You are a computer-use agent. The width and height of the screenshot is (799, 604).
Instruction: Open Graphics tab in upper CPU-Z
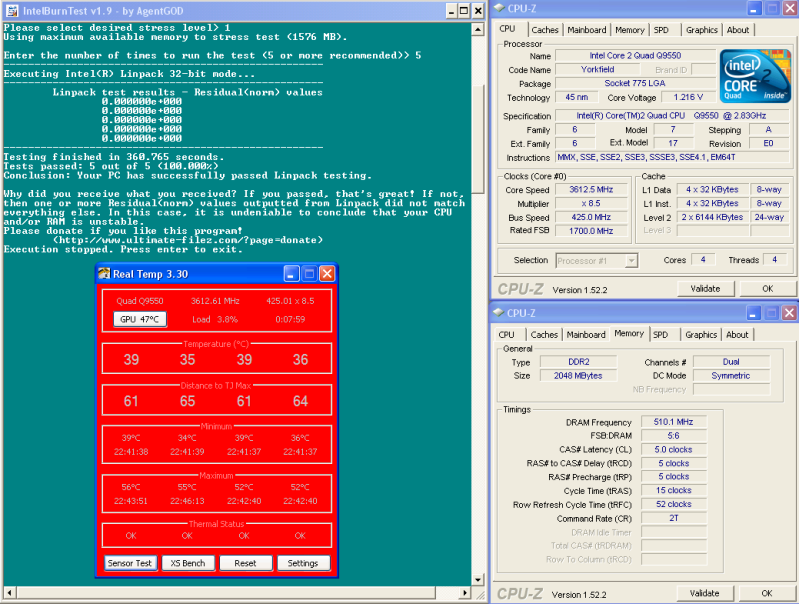tap(702, 30)
